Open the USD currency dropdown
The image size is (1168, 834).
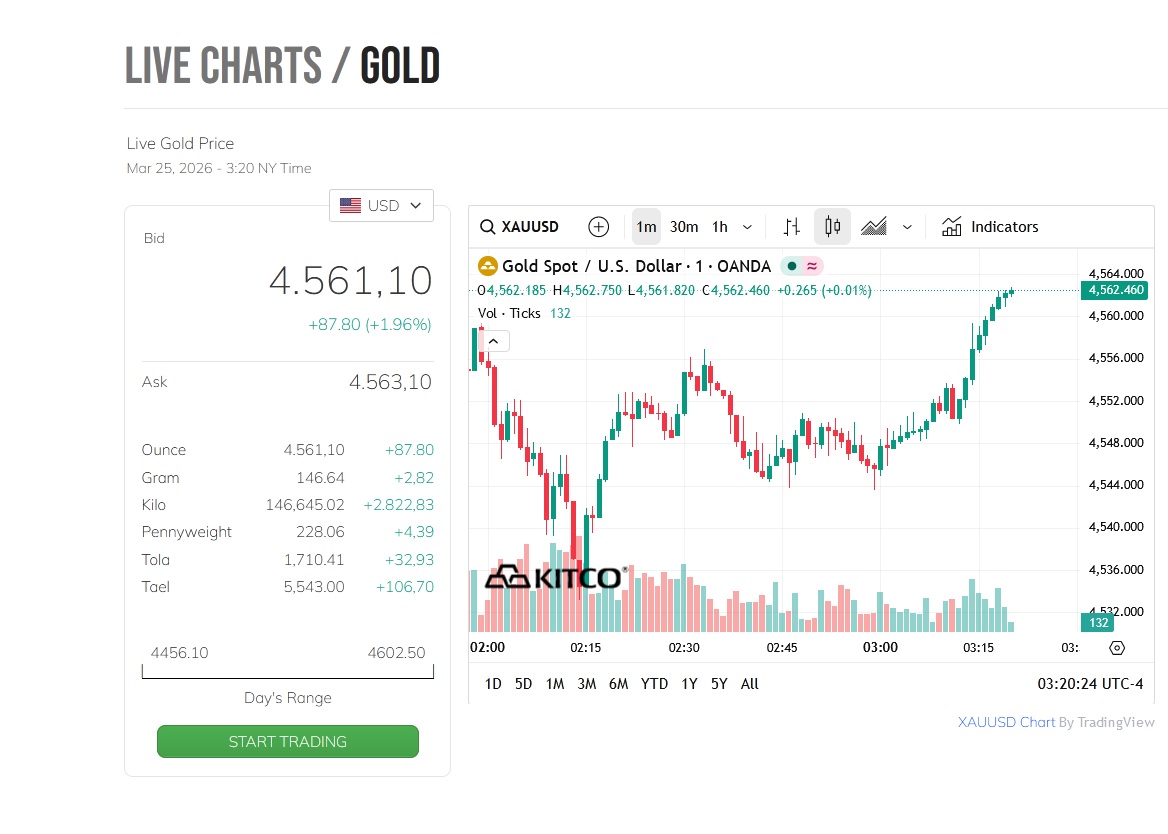[x=381, y=206]
